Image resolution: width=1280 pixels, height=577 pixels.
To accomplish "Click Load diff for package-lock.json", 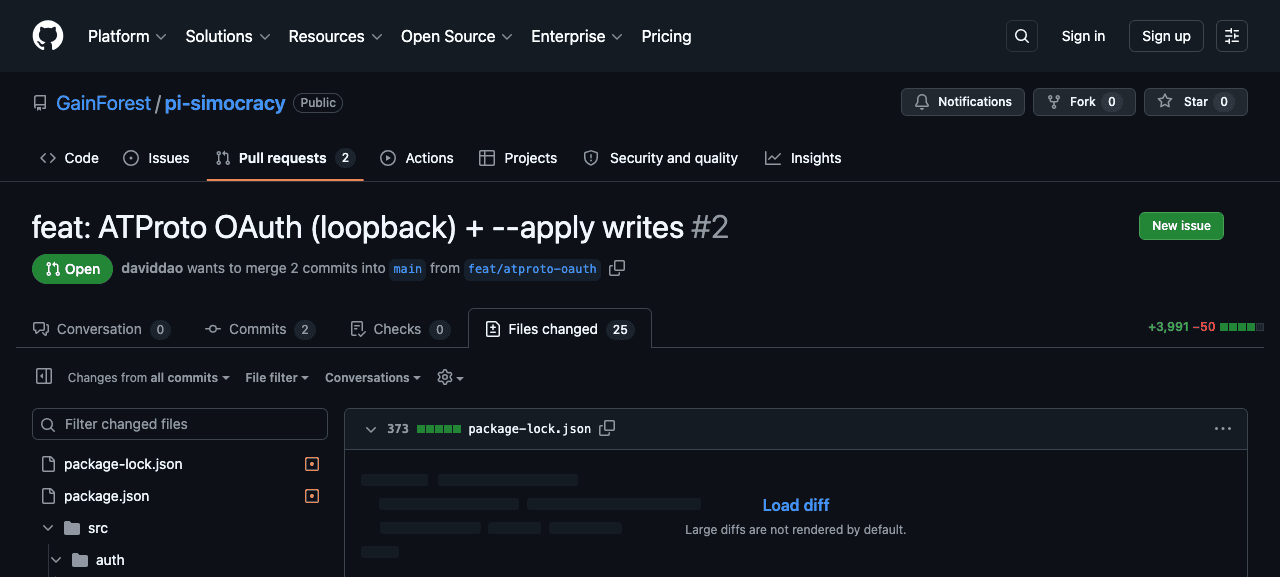I will click(796, 505).
